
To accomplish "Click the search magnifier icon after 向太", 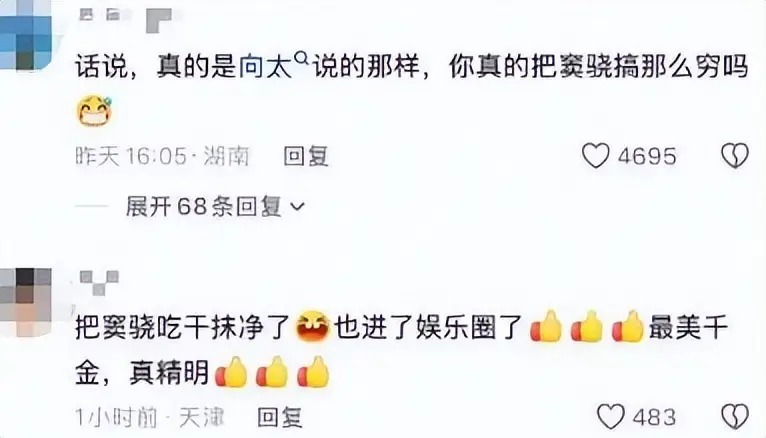I will pyautogui.click(x=302, y=59).
